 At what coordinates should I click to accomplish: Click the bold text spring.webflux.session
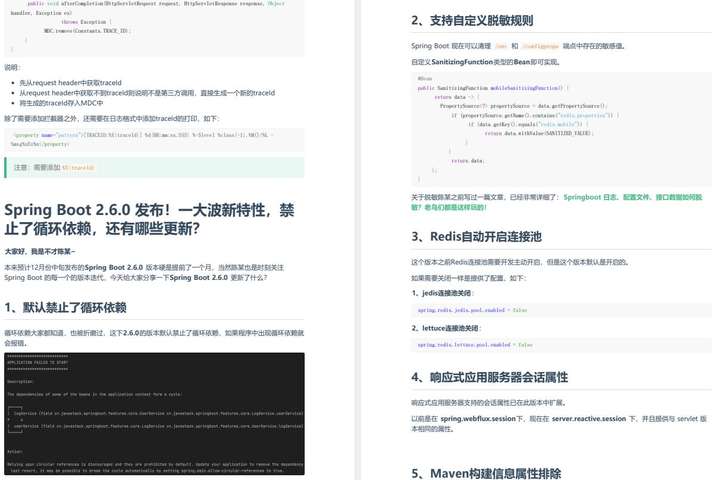pos(478,419)
